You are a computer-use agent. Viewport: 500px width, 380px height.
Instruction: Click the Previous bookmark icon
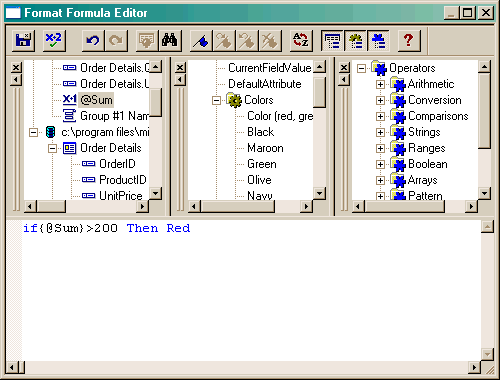247,40
